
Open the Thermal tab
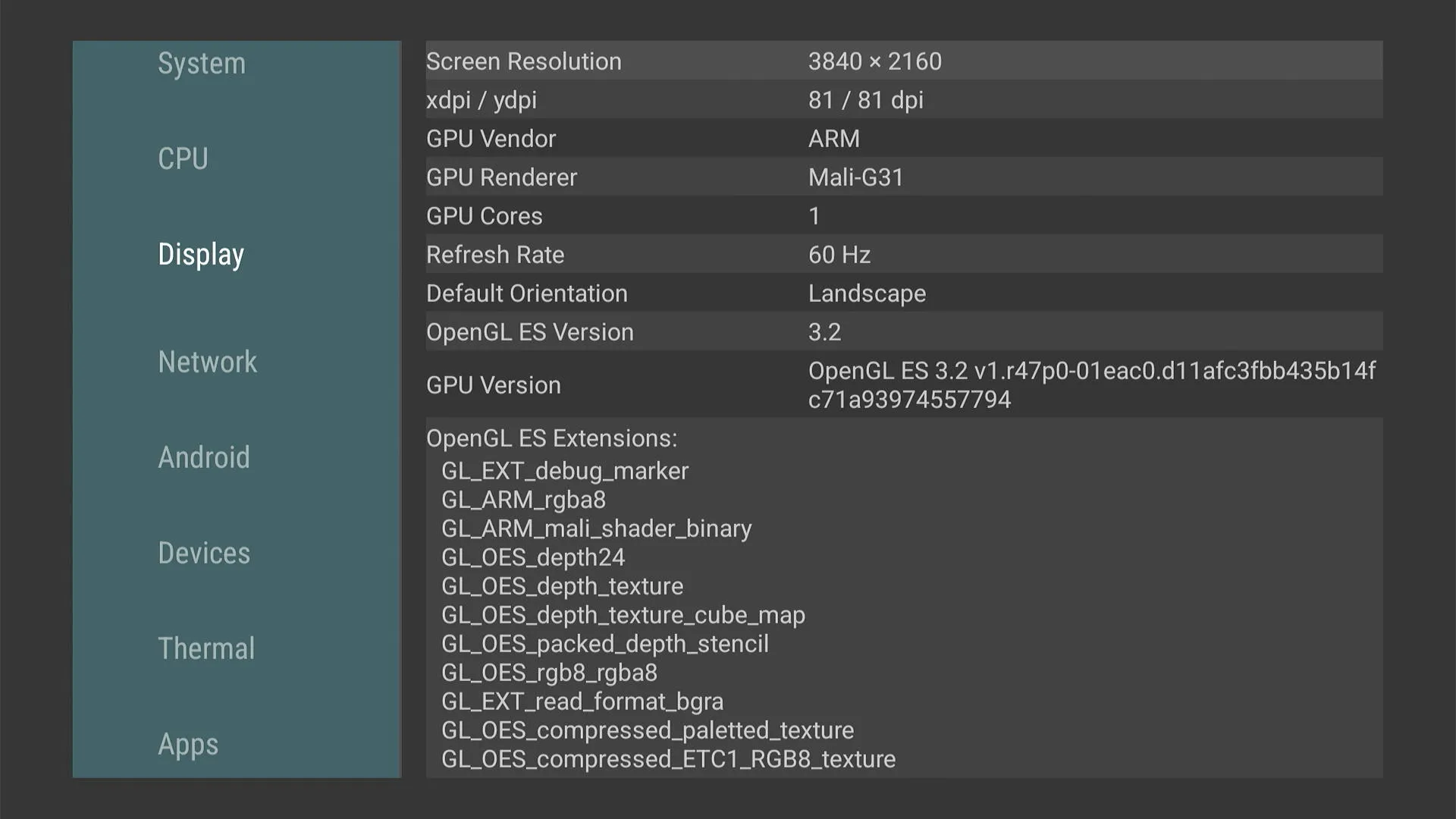pos(206,649)
